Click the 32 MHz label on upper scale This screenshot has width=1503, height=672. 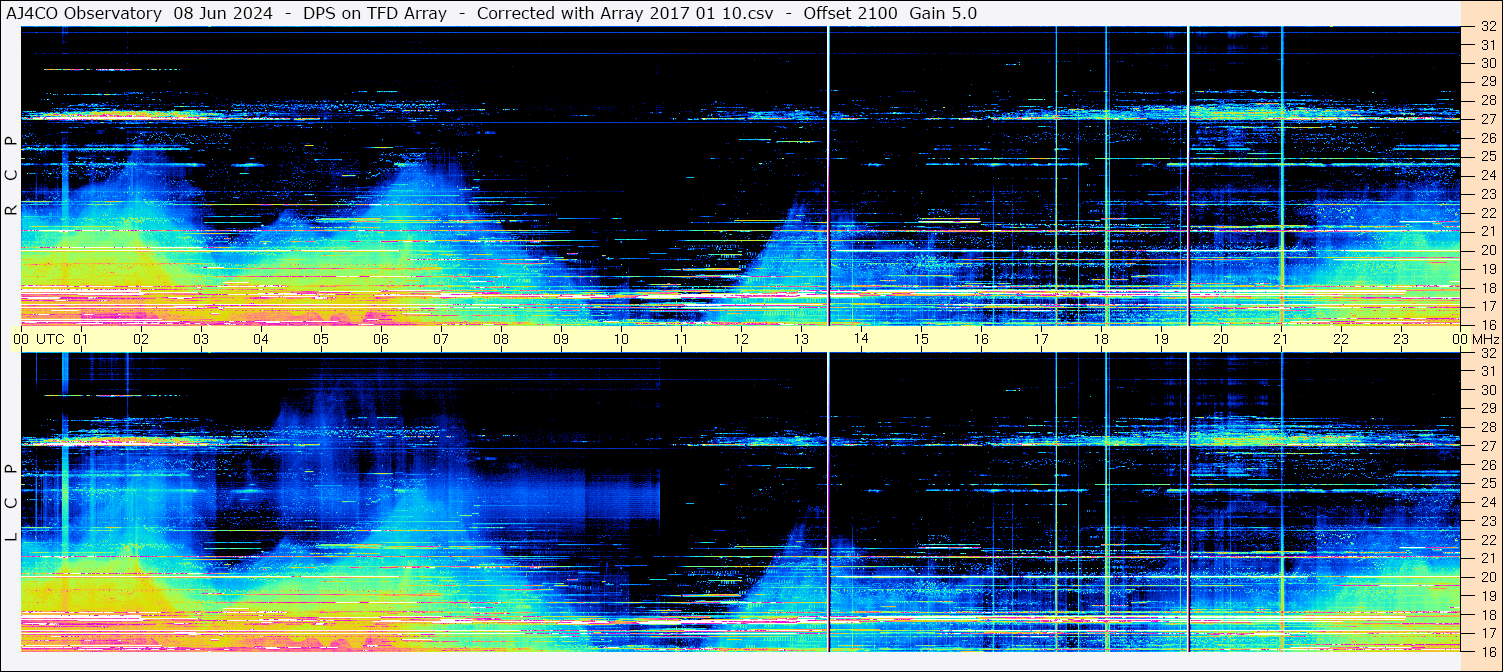pyautogui.click(x=1488, y=27)
